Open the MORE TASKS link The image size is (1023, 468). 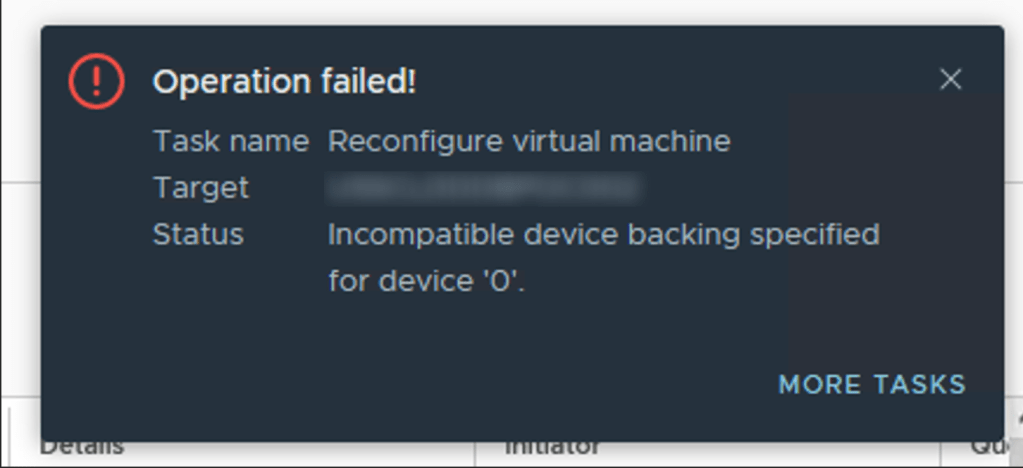click(872, 385)
